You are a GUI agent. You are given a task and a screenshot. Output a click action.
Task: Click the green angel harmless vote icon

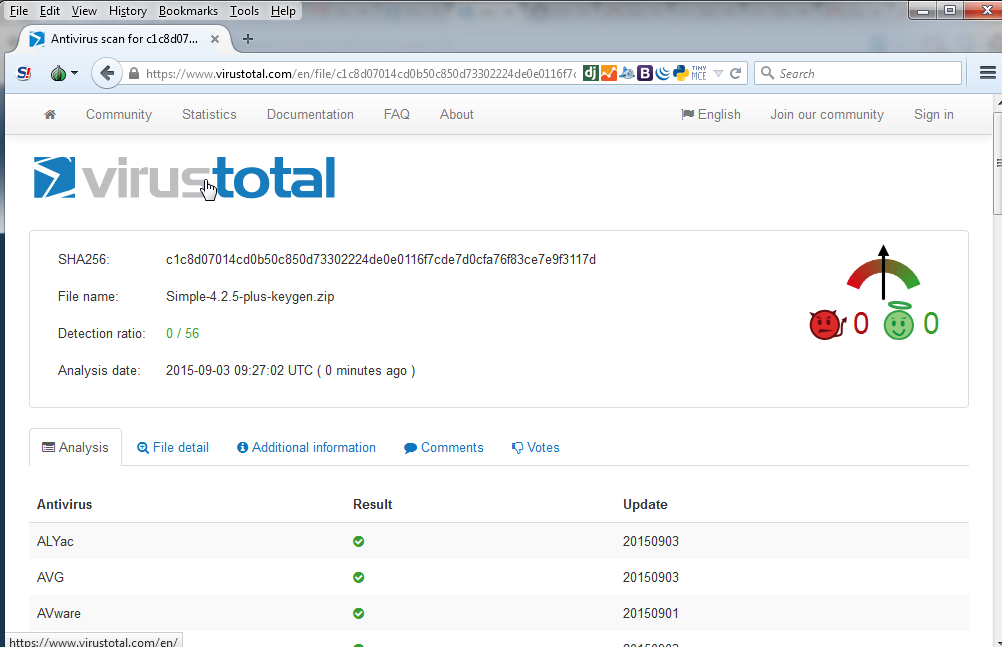pyautogui.click(x=898, y=323)
